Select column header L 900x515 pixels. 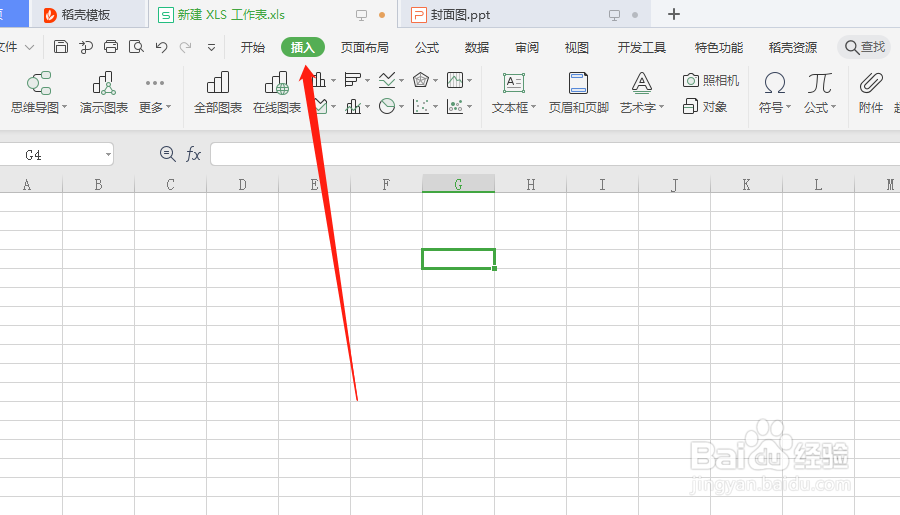coord(818,184)
